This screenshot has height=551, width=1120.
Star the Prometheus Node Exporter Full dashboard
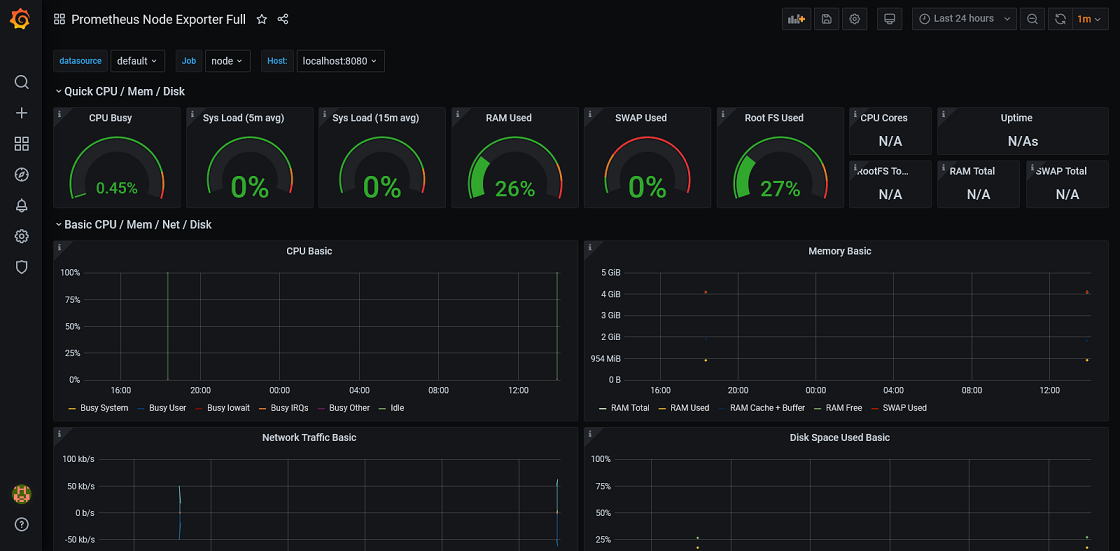261,19
